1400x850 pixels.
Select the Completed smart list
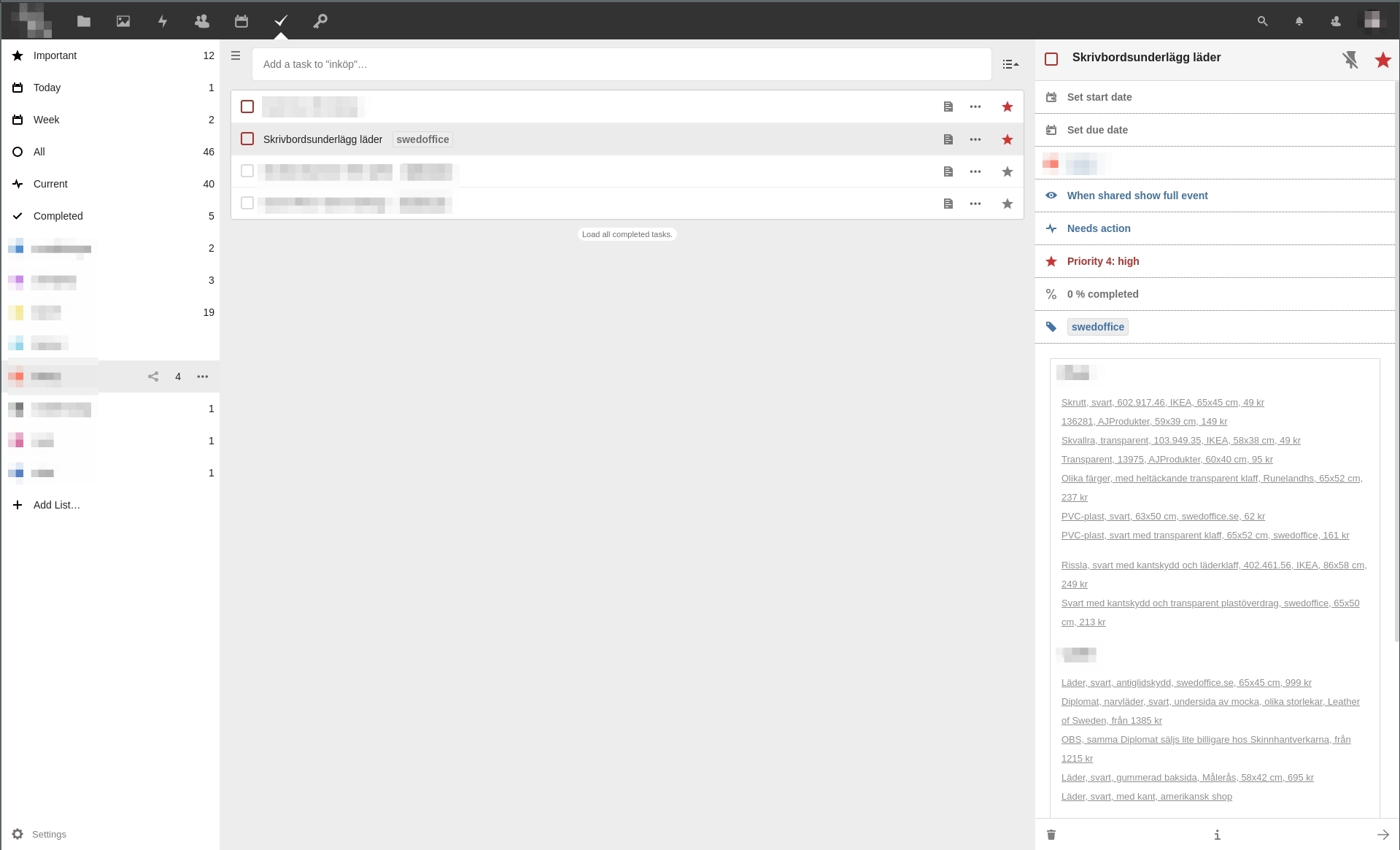(x=57, y=216)
